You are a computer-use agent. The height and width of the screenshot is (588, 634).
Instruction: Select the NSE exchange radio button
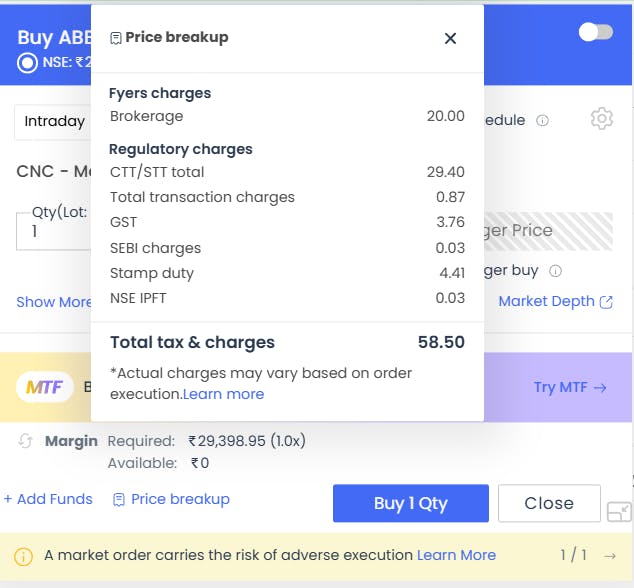27,63
